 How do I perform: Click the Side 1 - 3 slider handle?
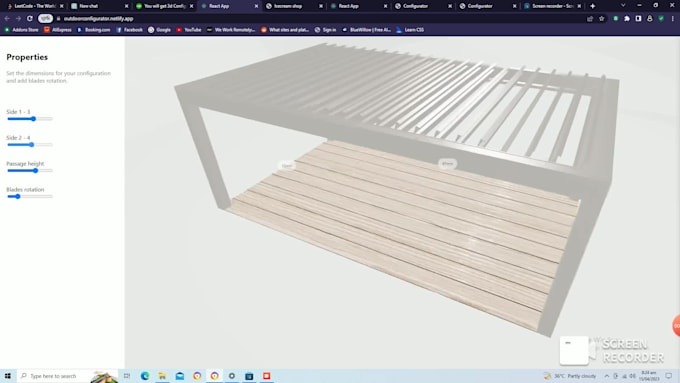(x=33, y=119)
